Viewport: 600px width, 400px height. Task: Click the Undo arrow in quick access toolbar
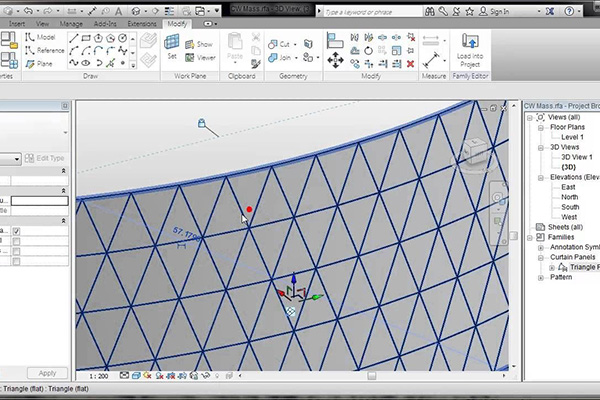coord(28,11)
